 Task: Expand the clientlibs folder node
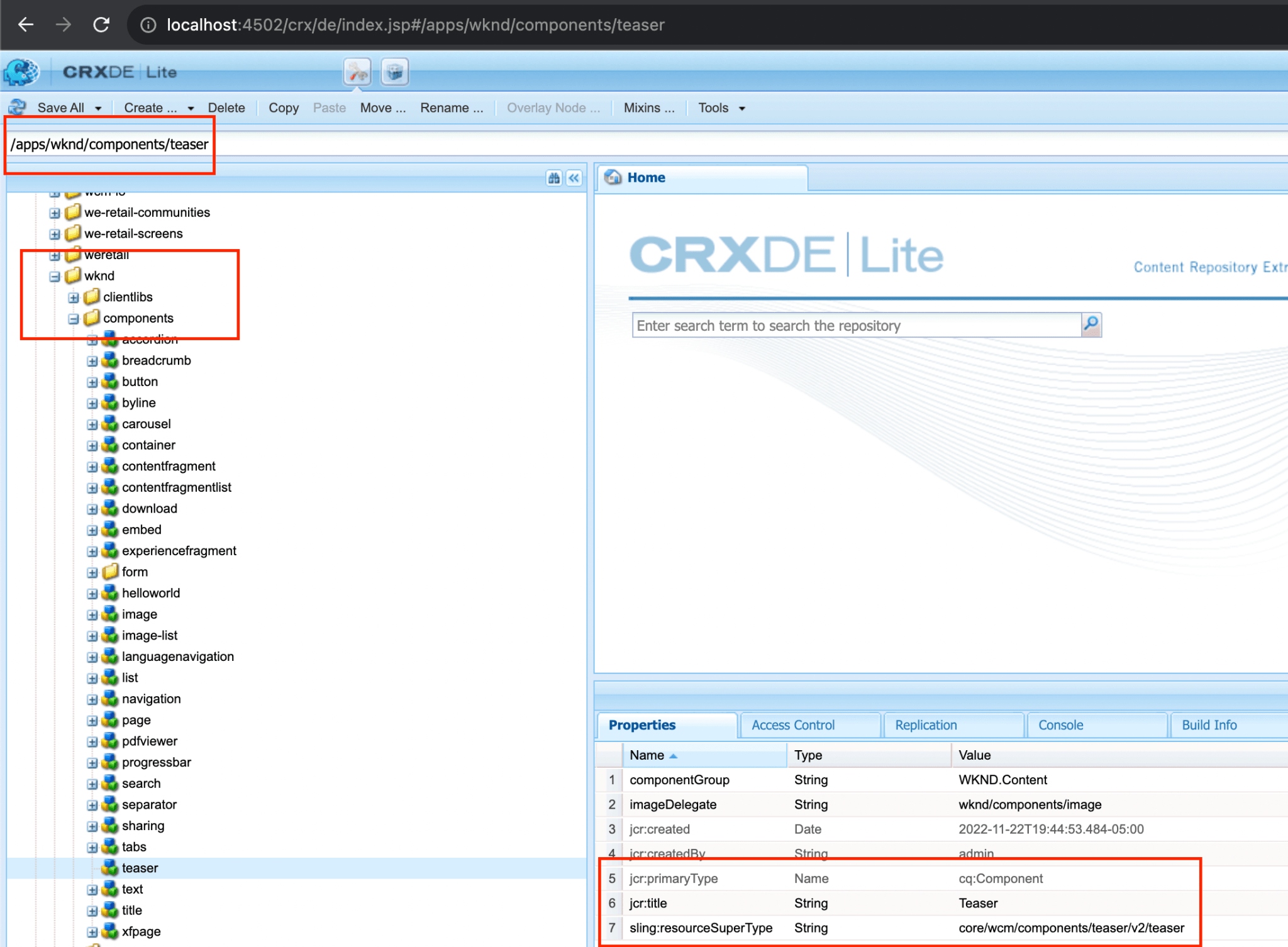pos(73,297)
